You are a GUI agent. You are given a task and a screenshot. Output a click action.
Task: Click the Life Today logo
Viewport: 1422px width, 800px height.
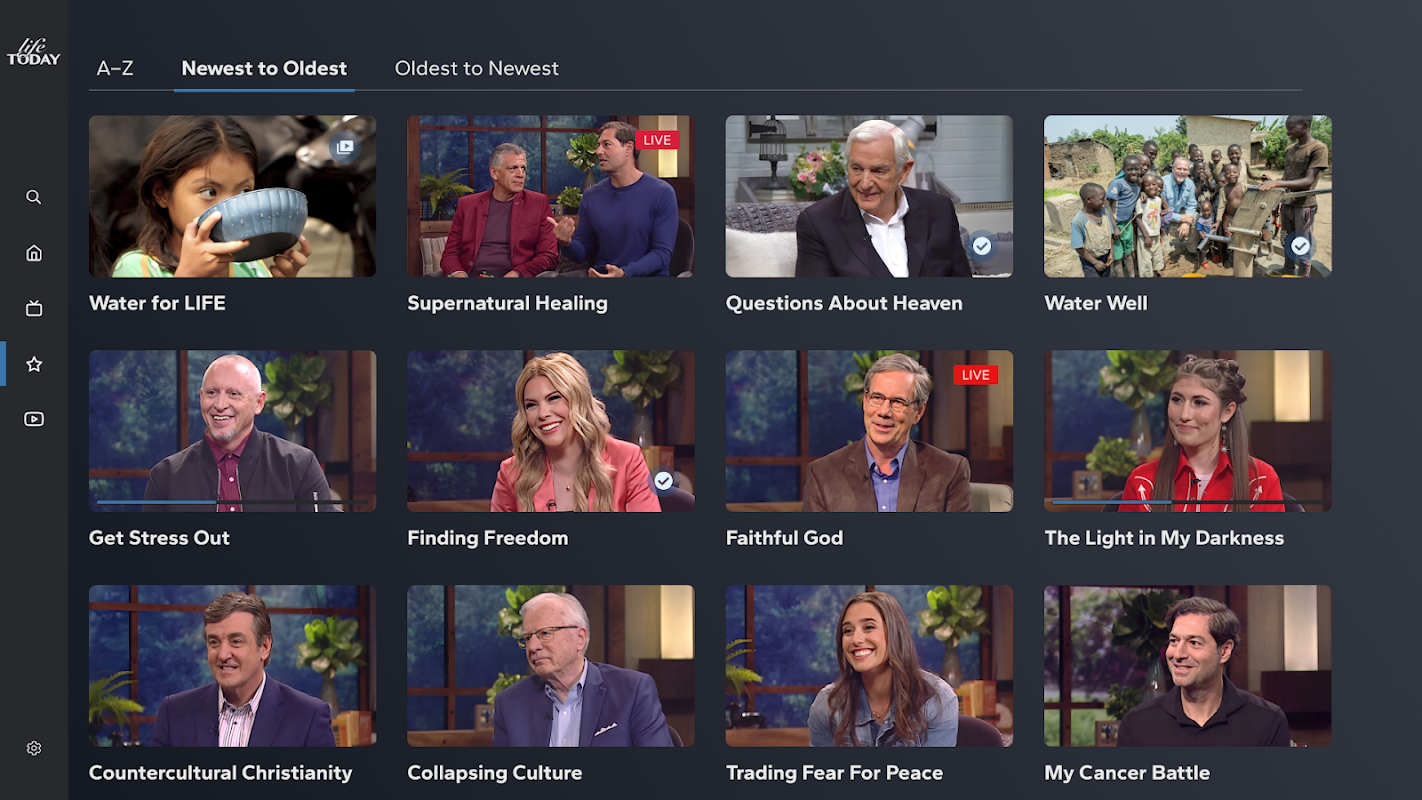34,52
